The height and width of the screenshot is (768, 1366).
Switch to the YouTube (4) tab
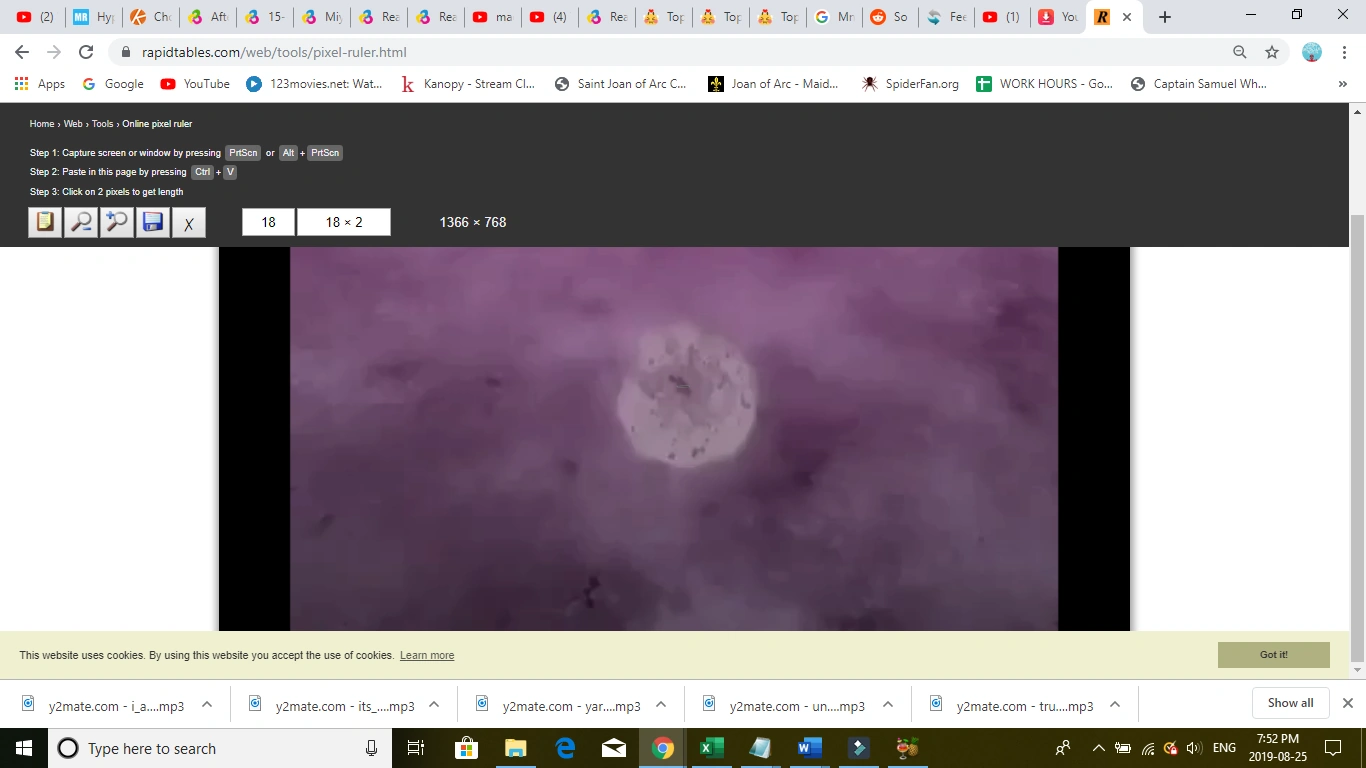point(548,17)
